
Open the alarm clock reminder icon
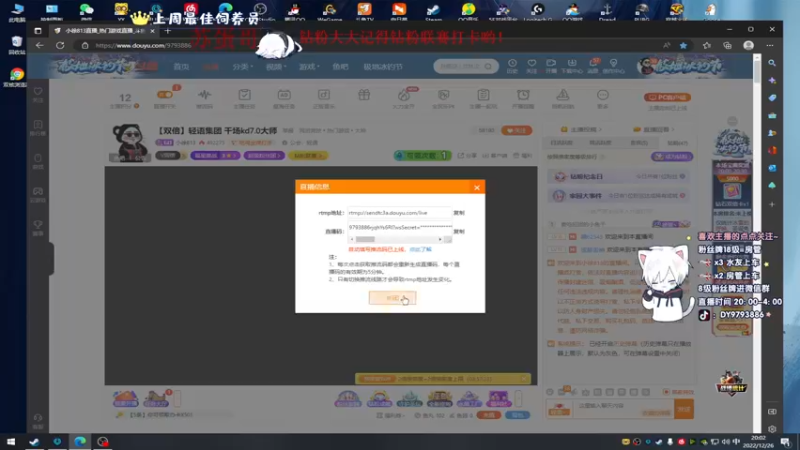523,95
